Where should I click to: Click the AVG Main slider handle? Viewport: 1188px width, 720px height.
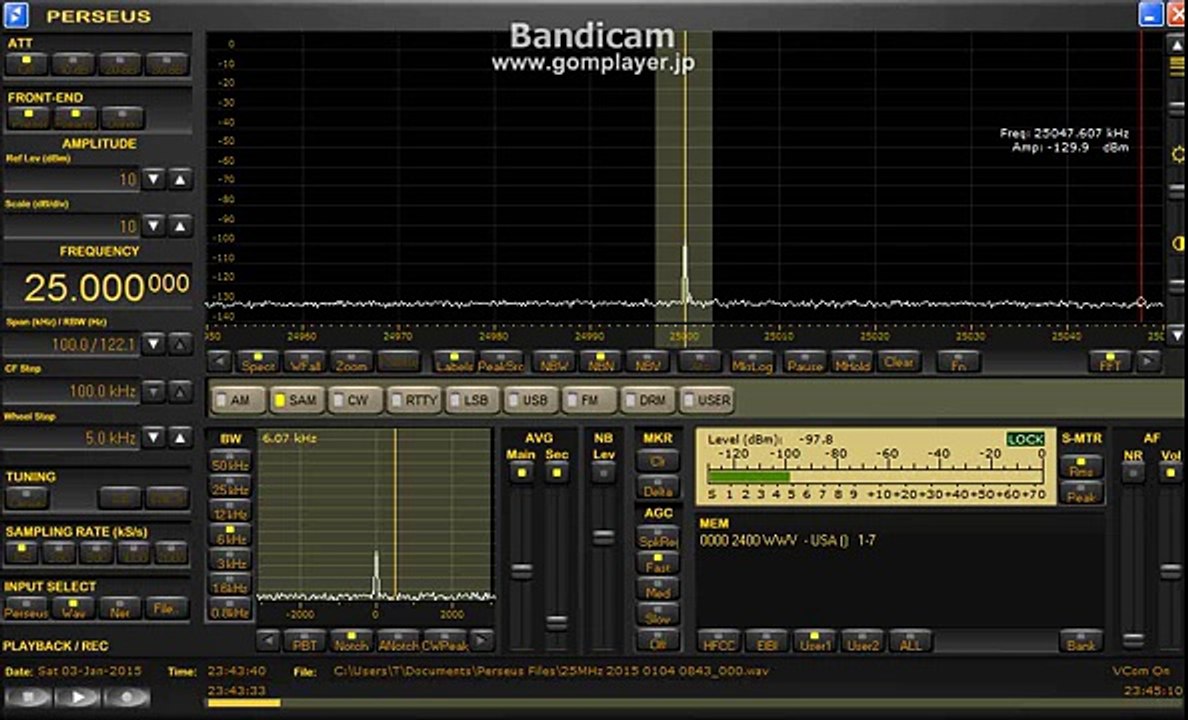point(521,570)
